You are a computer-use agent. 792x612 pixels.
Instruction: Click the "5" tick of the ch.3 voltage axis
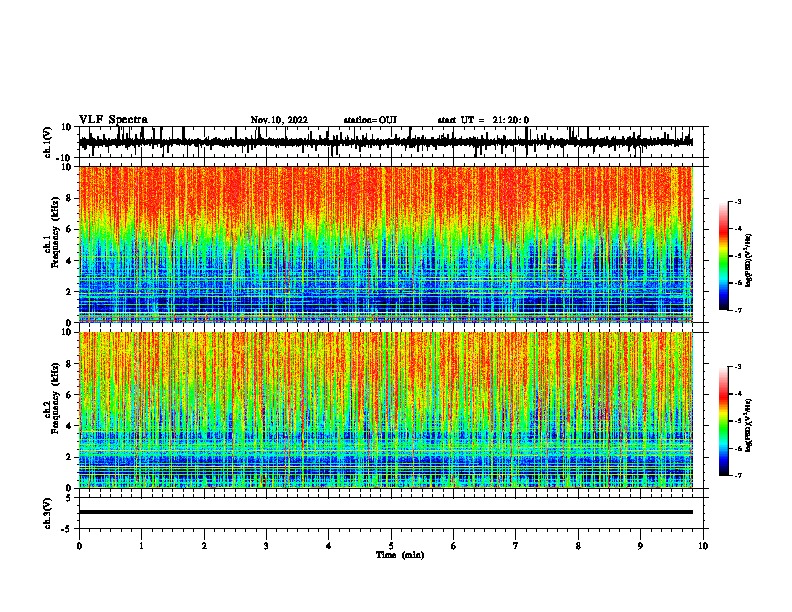click(70, 498)
